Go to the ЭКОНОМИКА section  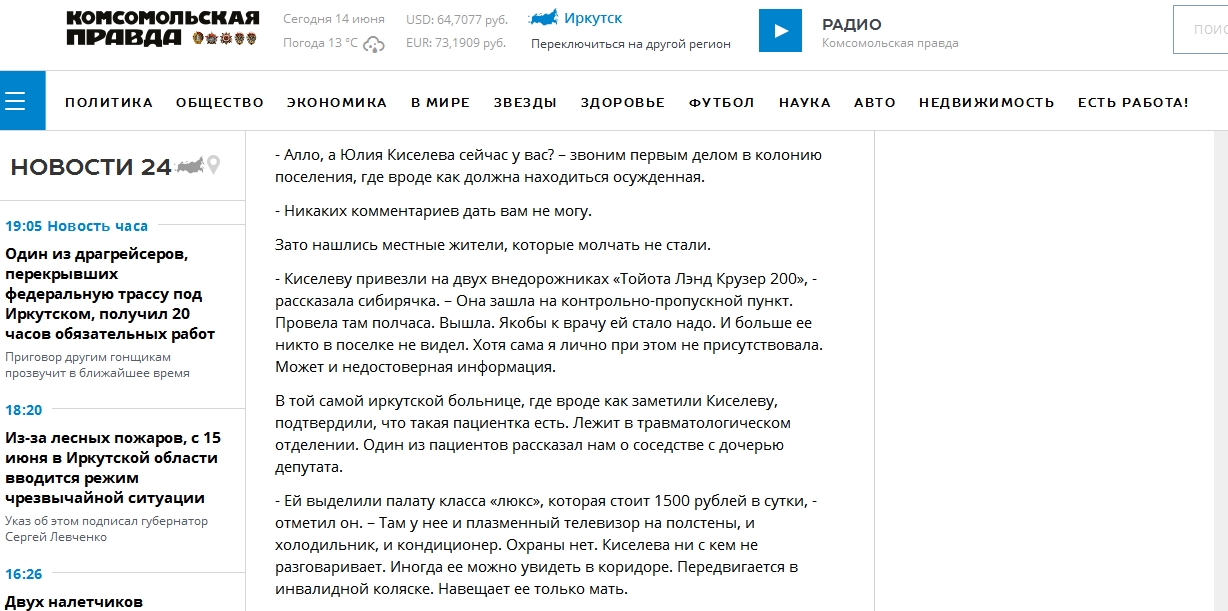(x=337, y=102)
